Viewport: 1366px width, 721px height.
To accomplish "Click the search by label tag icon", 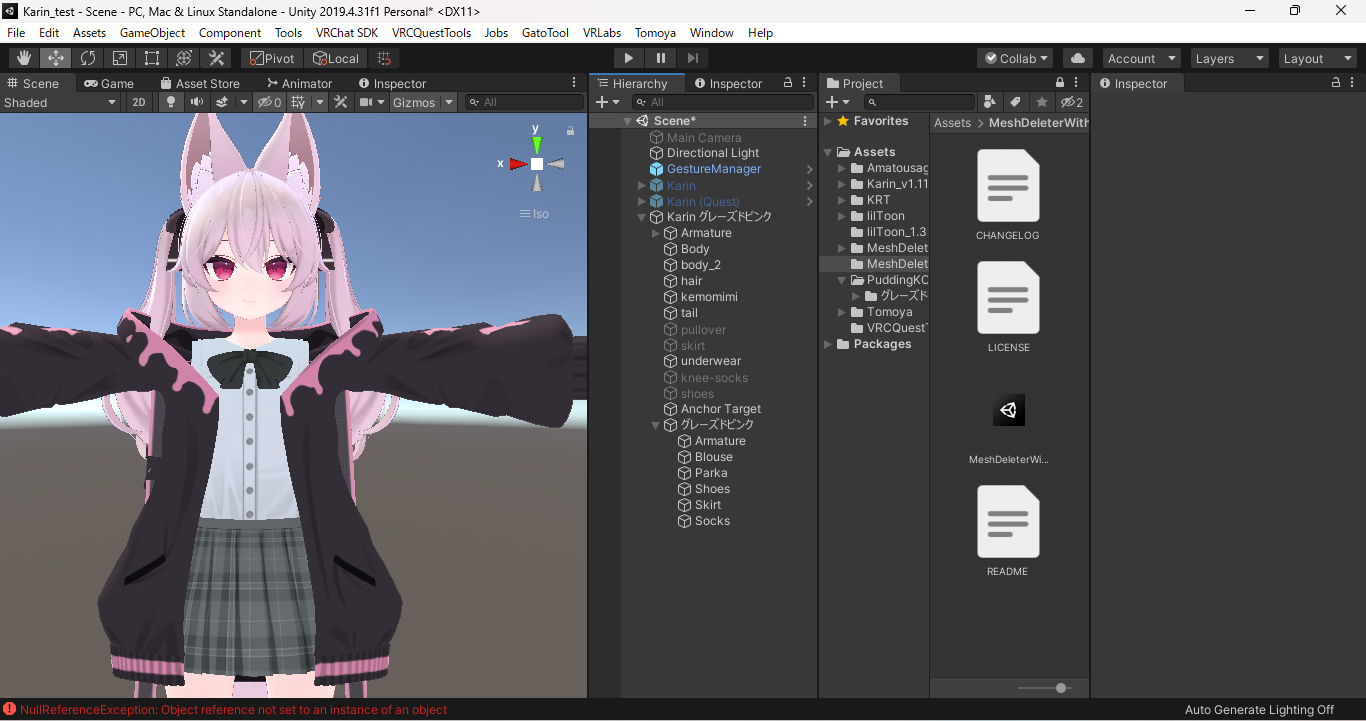I will [x=1015, y=102].
